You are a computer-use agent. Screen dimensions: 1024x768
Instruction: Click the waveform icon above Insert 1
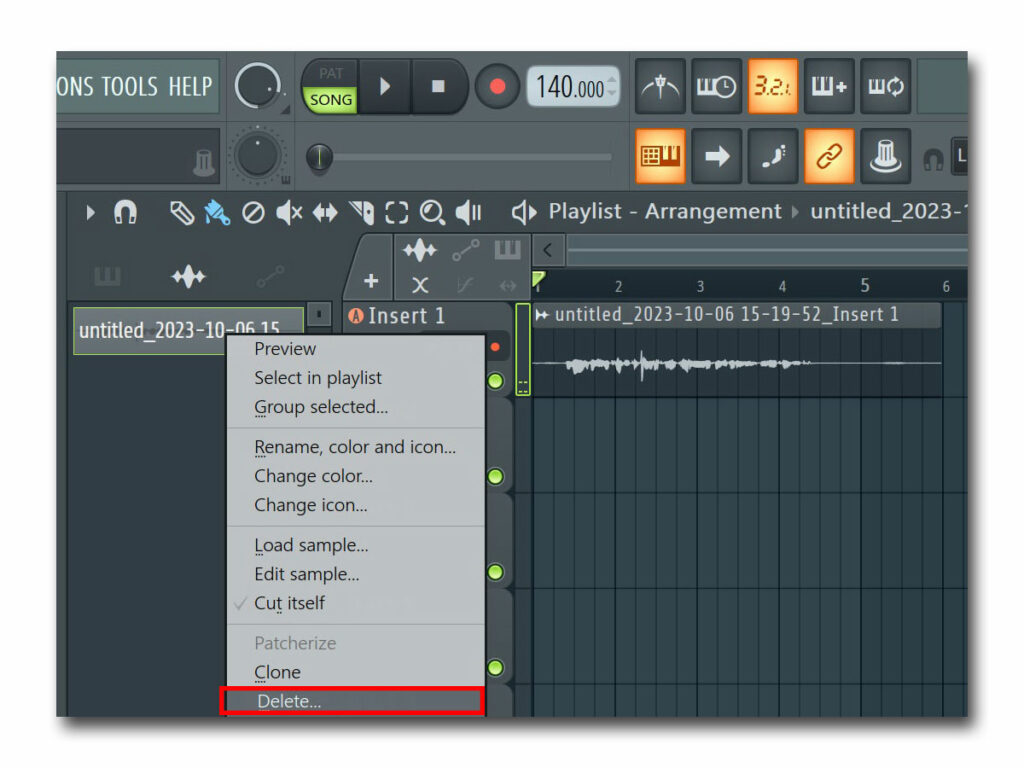(x=419, y=250)
